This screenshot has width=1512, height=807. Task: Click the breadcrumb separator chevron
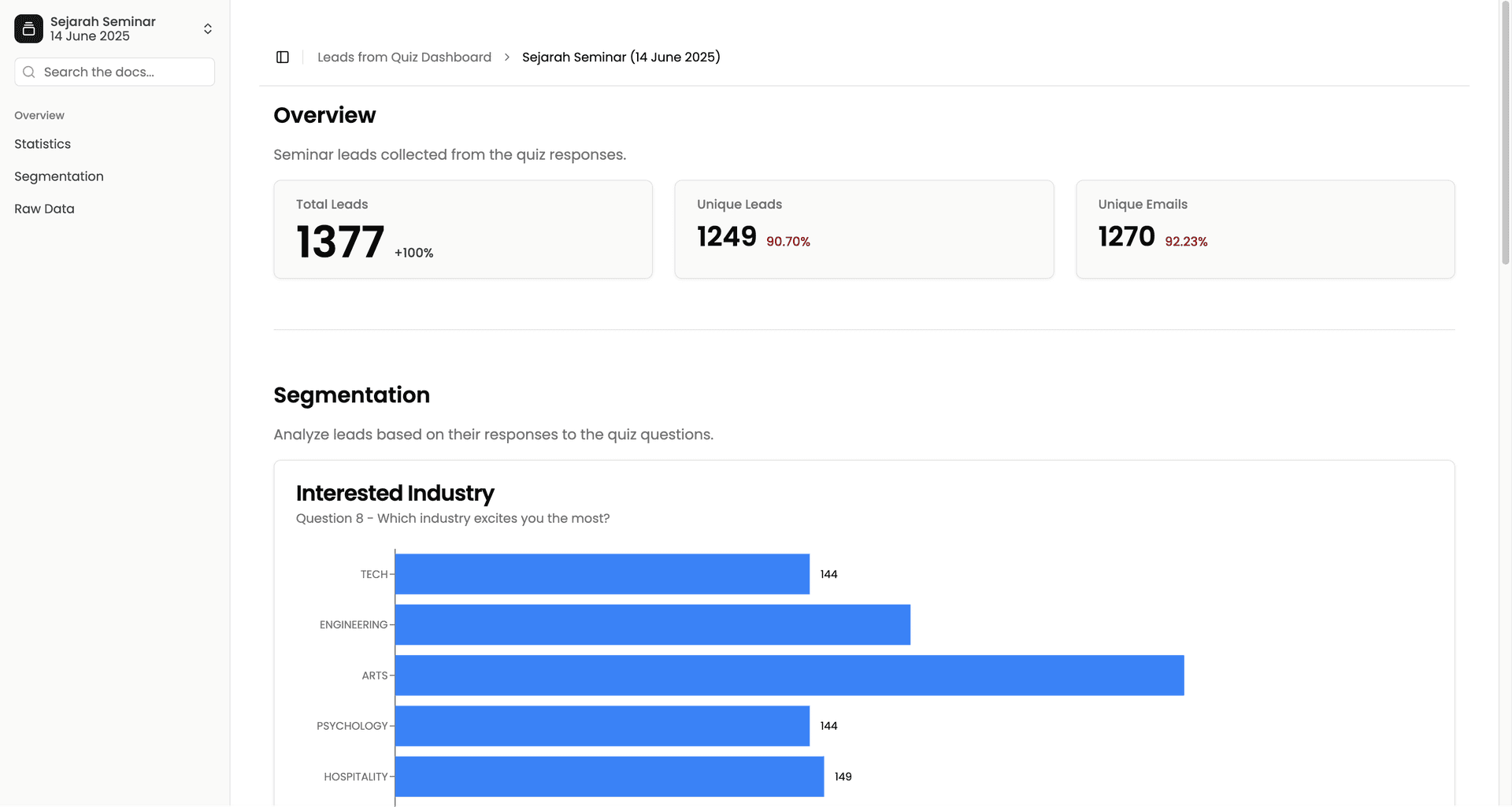(x=506, y=57)
